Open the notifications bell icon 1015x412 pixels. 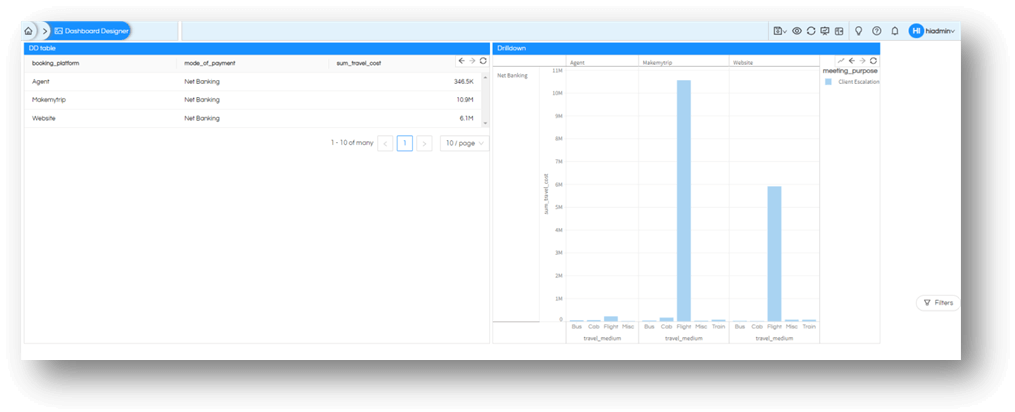pyautogui.click(x=895, y=30)
